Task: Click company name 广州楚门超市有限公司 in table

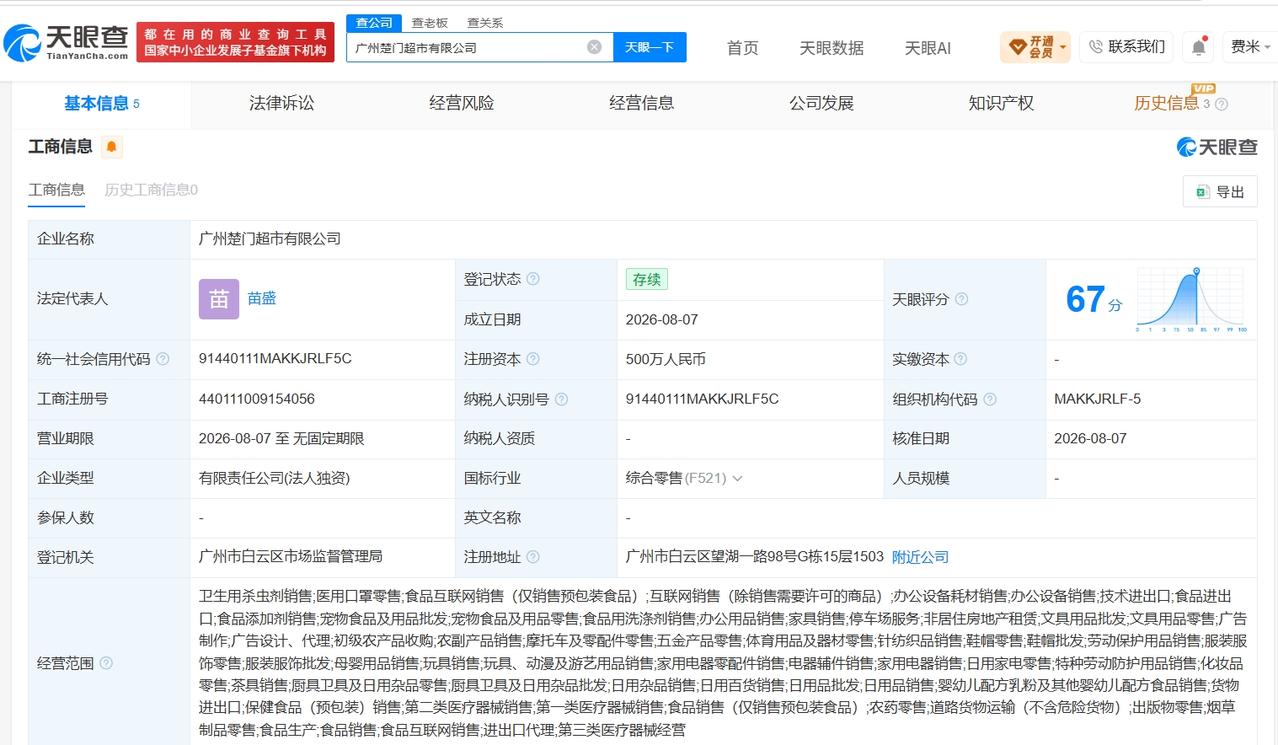Action: click(270, 239)
